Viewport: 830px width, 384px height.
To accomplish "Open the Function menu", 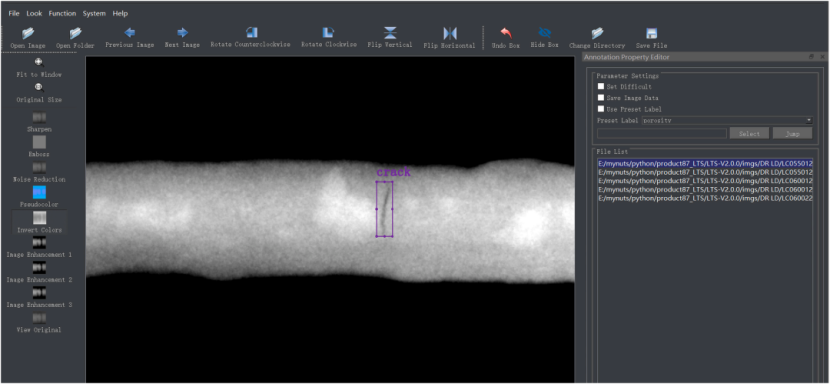I will pos(62,13).
